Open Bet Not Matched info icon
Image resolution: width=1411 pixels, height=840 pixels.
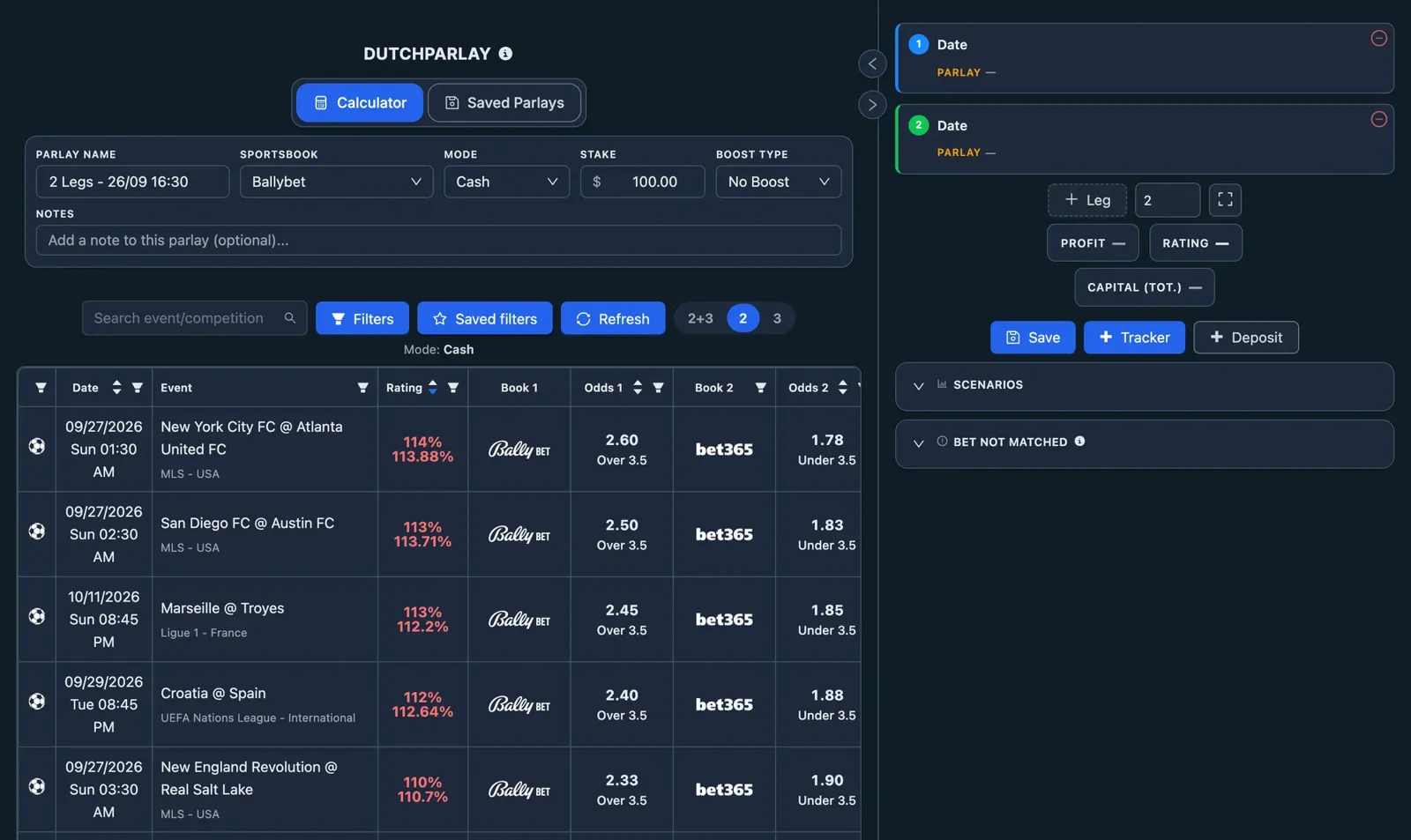(1079, 442)
